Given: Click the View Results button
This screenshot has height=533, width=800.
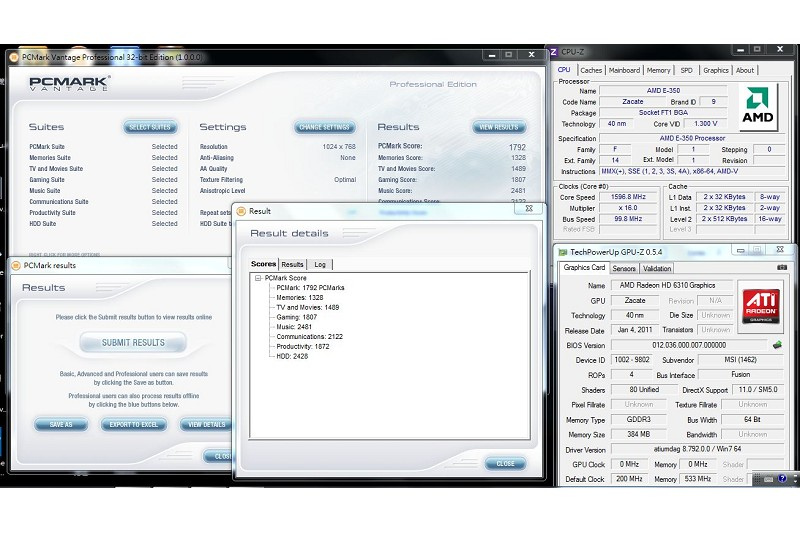Looking at the screenshot, I should tap(499, 127).
